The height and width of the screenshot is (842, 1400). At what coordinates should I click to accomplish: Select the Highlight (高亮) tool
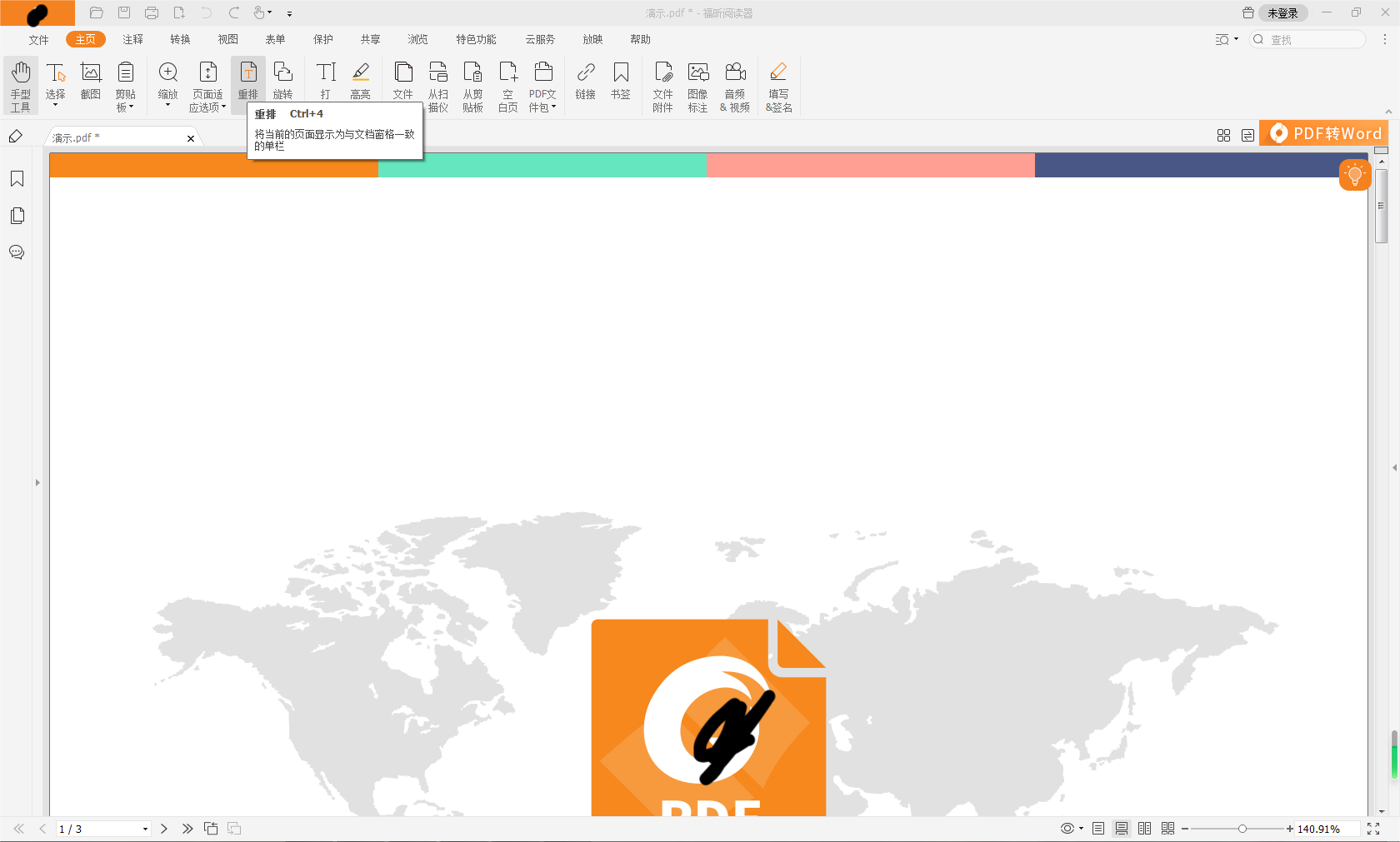(360, 82)
